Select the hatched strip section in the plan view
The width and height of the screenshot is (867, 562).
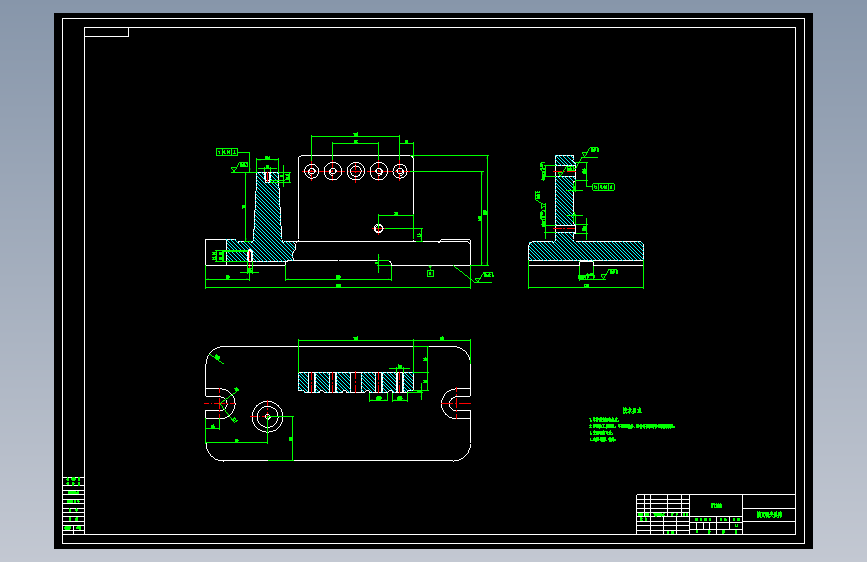pyautogui.click(x=356, y=382)
